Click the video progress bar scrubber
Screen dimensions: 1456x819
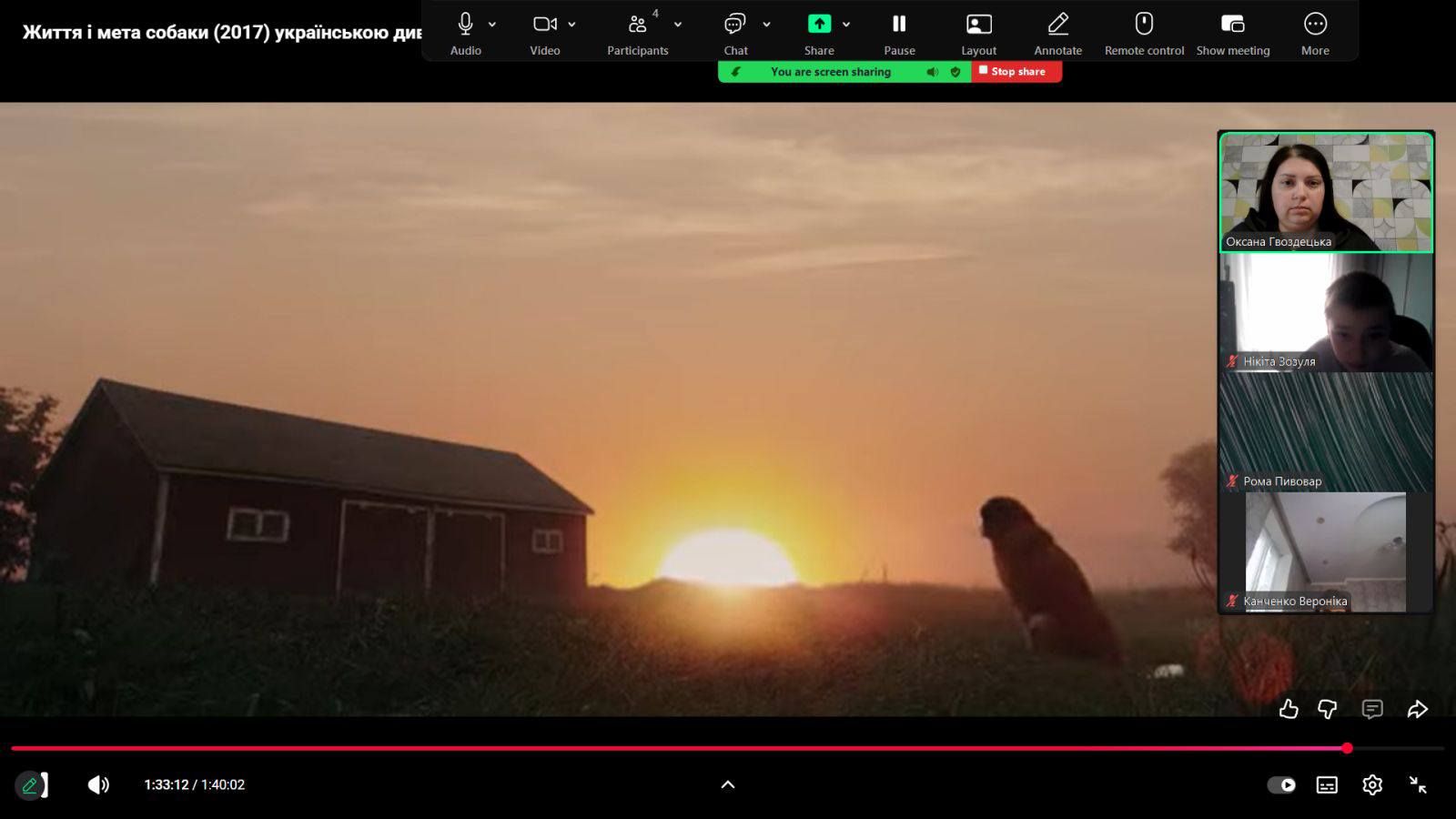pos(1347,748)
